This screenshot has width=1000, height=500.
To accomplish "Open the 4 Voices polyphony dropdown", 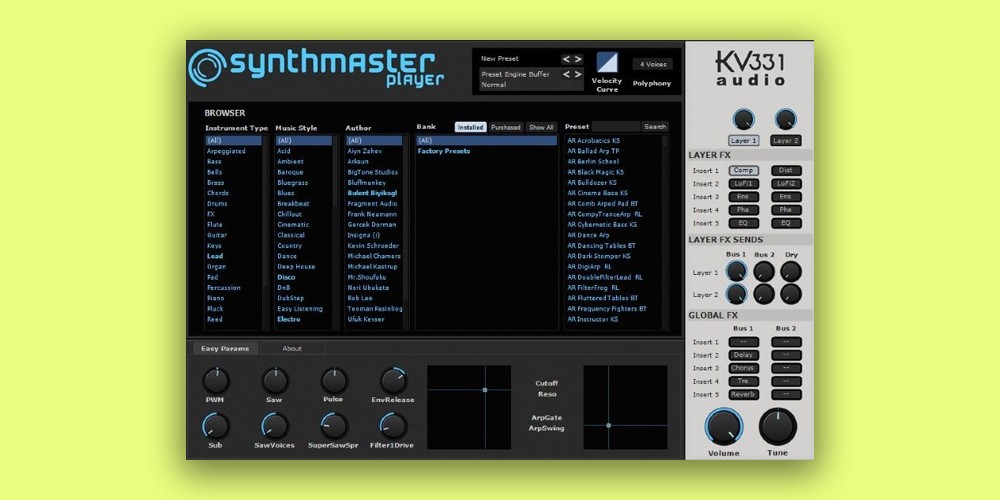I will [x=652, y=64].
